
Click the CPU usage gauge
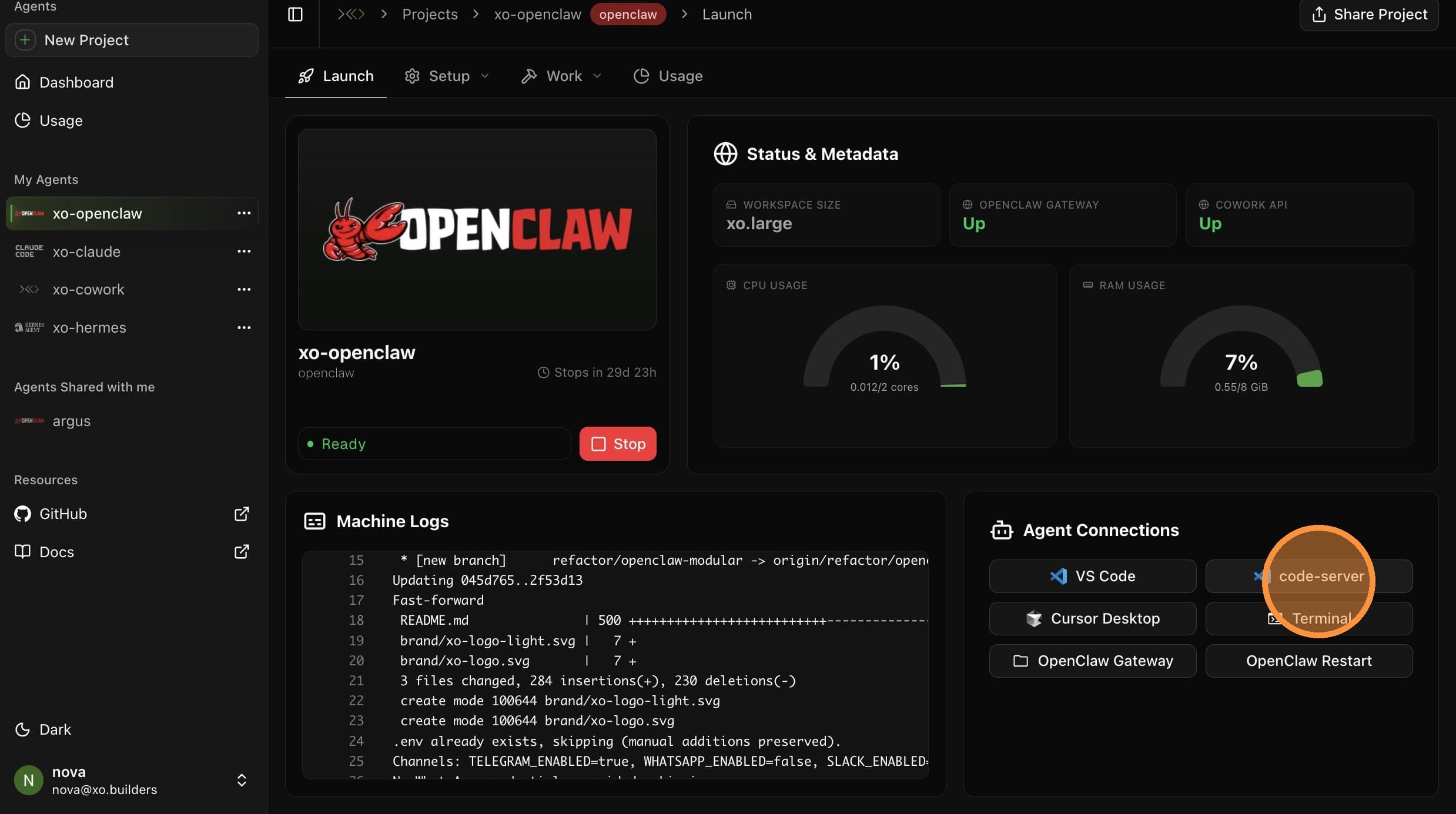click(884, 347)
